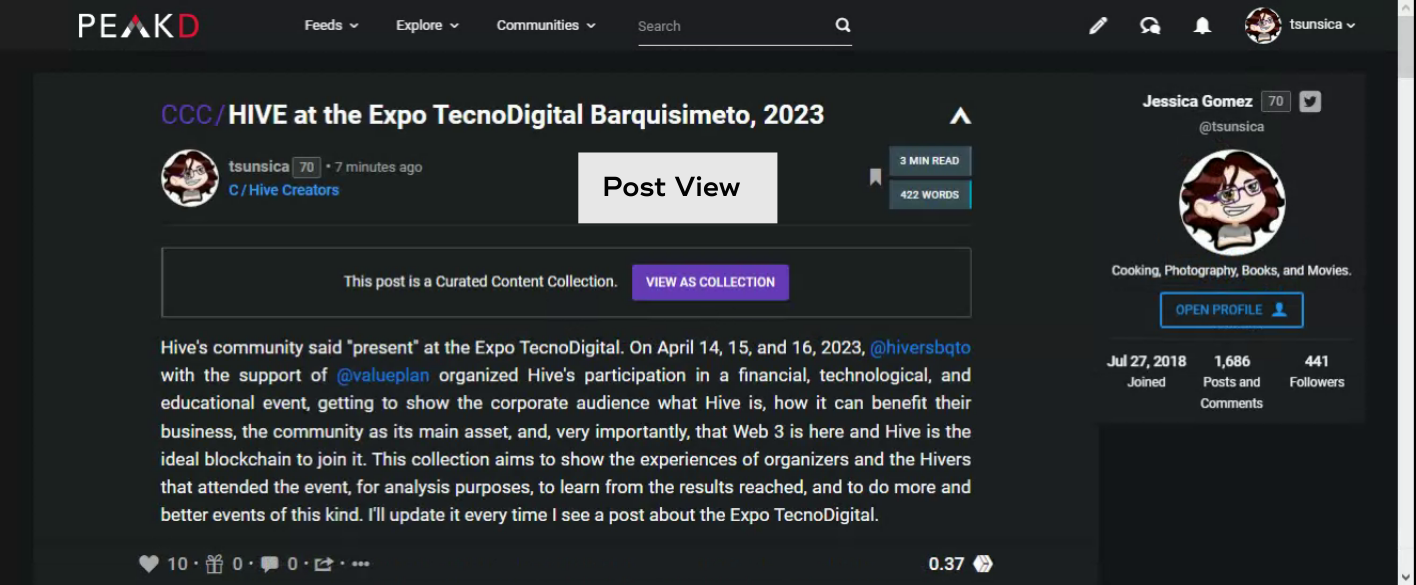Click the scrollbar down arrow
The width and height of the screenshot is (1416, 585).
[1407, 576]
